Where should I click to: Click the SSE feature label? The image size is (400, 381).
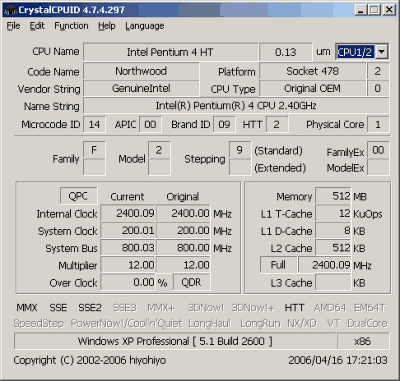point(58,307)
